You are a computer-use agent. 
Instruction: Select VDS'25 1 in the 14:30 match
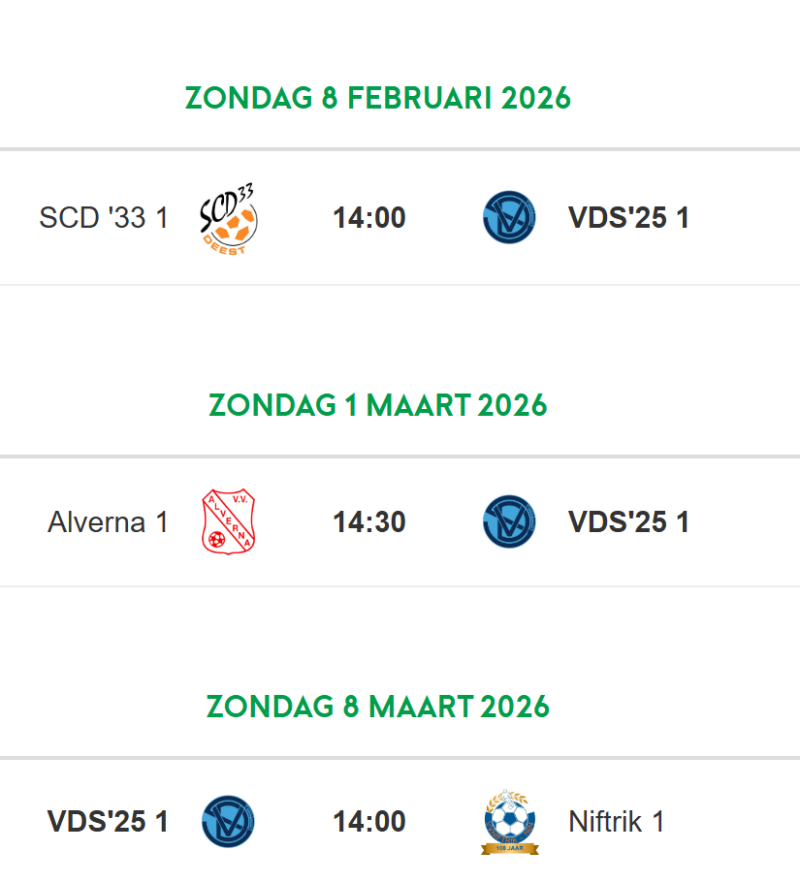point(628,522)
